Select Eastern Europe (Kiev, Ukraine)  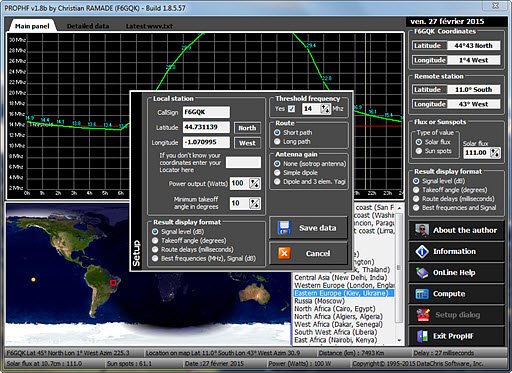tap(344, 293)
